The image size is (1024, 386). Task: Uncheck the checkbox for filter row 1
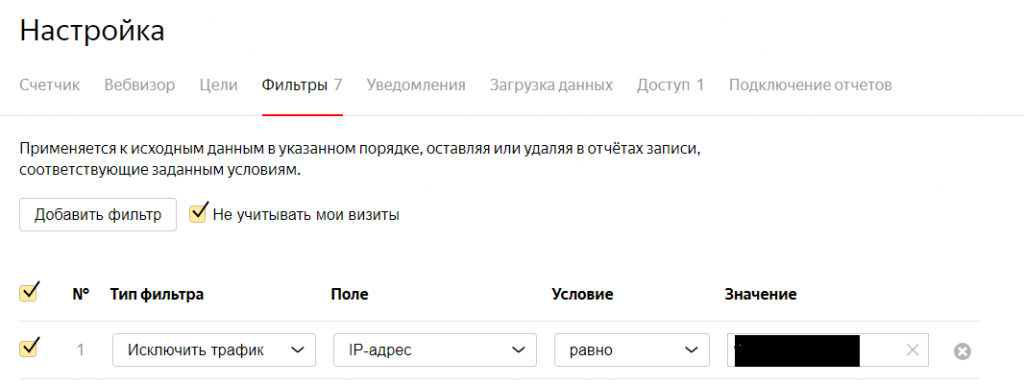[x=29, y=347]
